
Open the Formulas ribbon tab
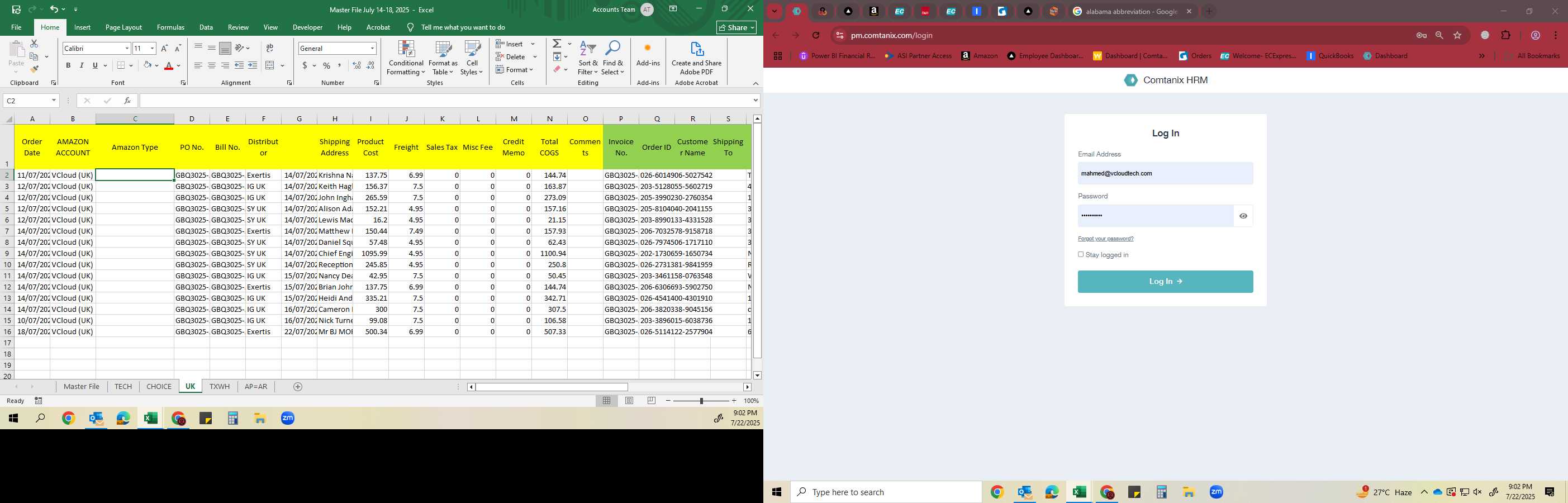[x=170, y=27]
